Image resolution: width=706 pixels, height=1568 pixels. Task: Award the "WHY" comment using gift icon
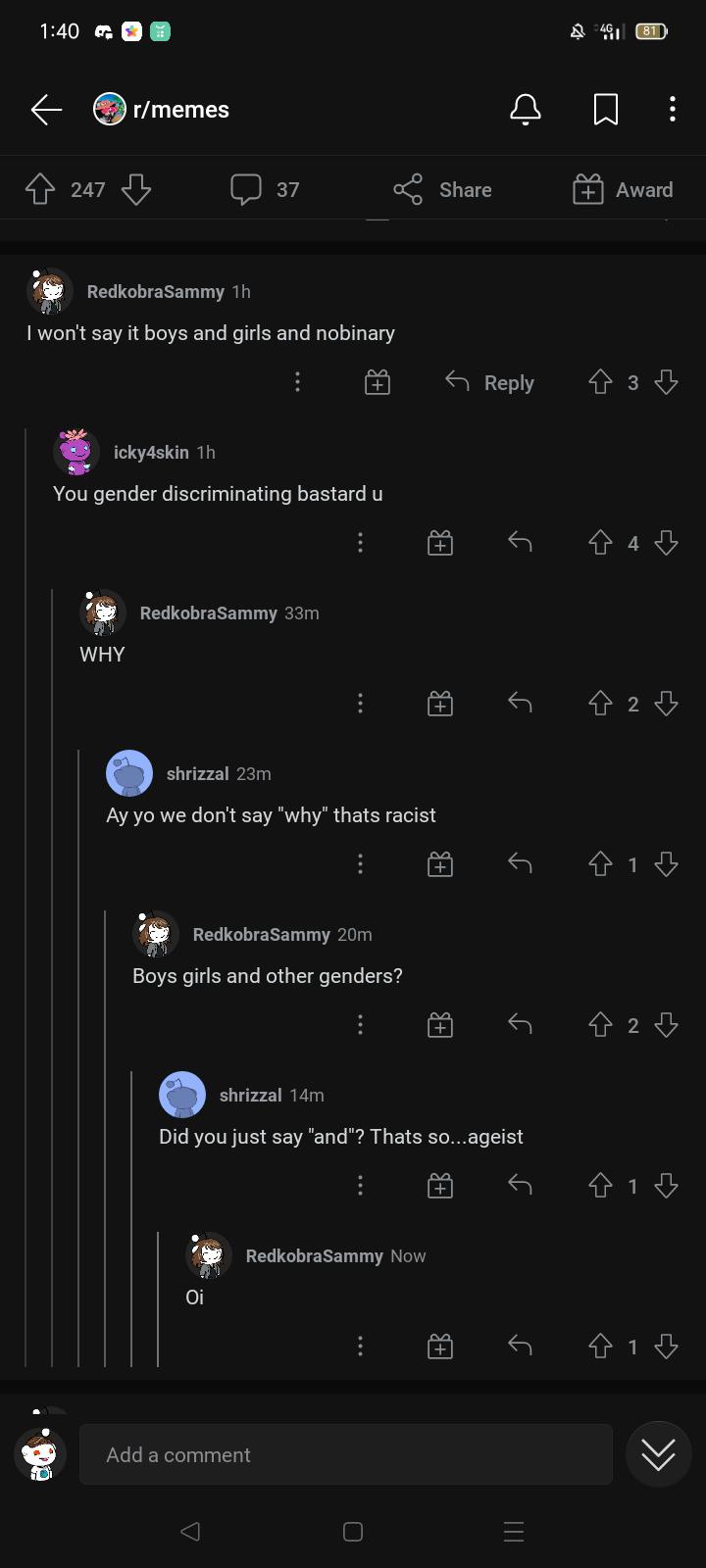tap(440, 704)
